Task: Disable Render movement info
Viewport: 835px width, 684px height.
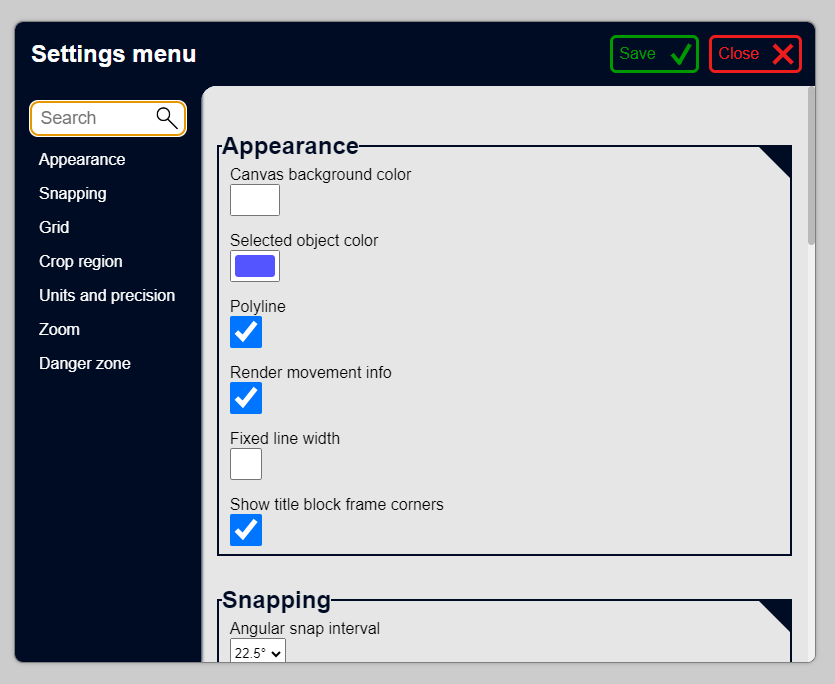Action: click(x=246, y=398)
